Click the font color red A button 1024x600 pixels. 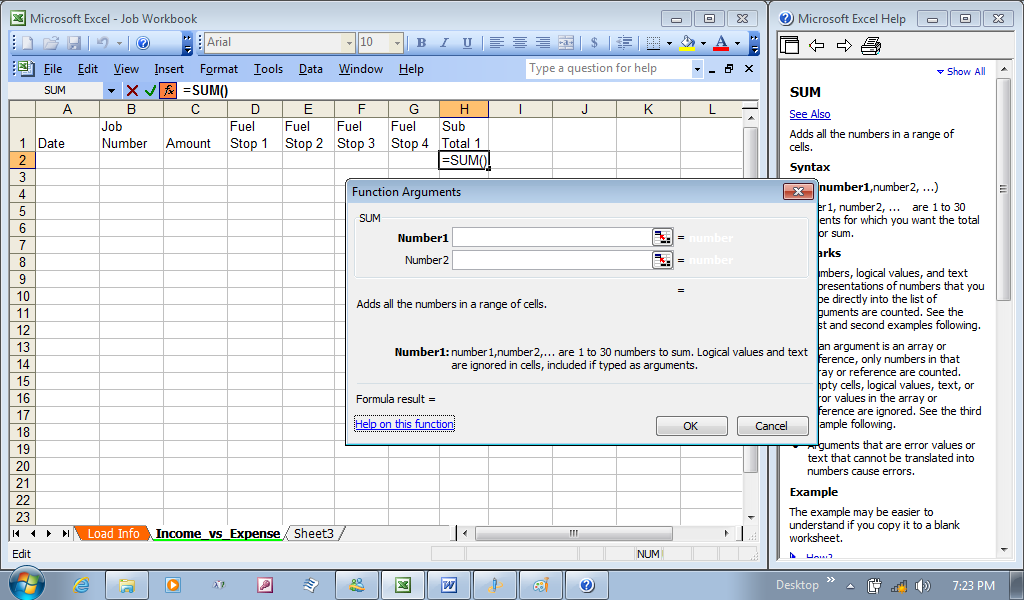click(x=720, y=43)
